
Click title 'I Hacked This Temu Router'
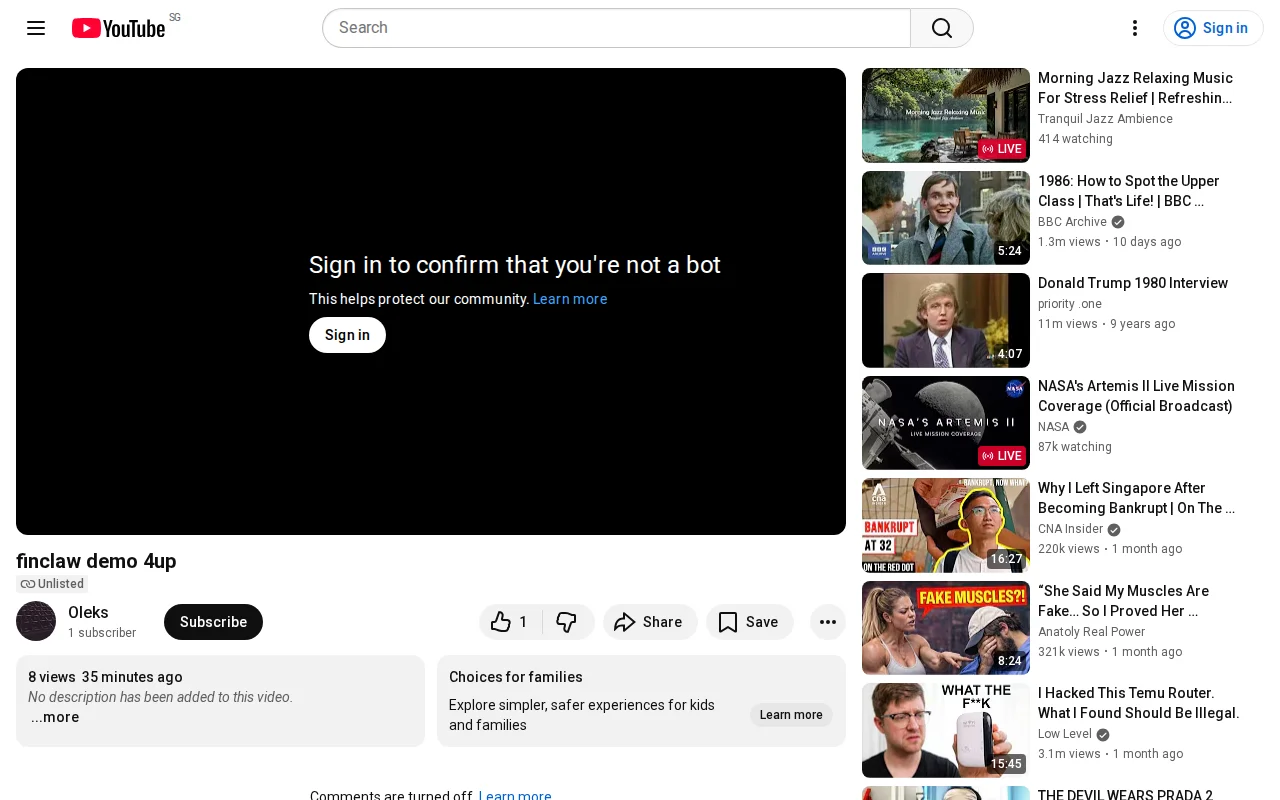coord(1139,703)
